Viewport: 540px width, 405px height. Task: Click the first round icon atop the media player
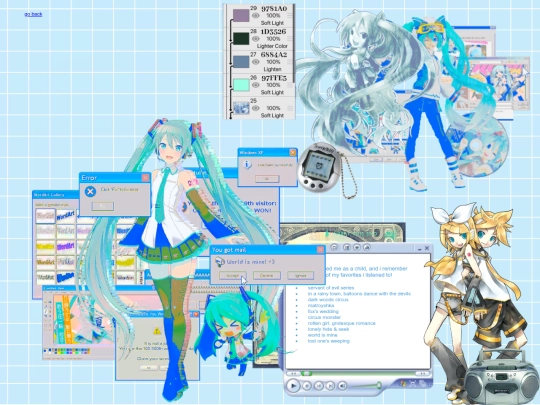click(x=334, y=247)
